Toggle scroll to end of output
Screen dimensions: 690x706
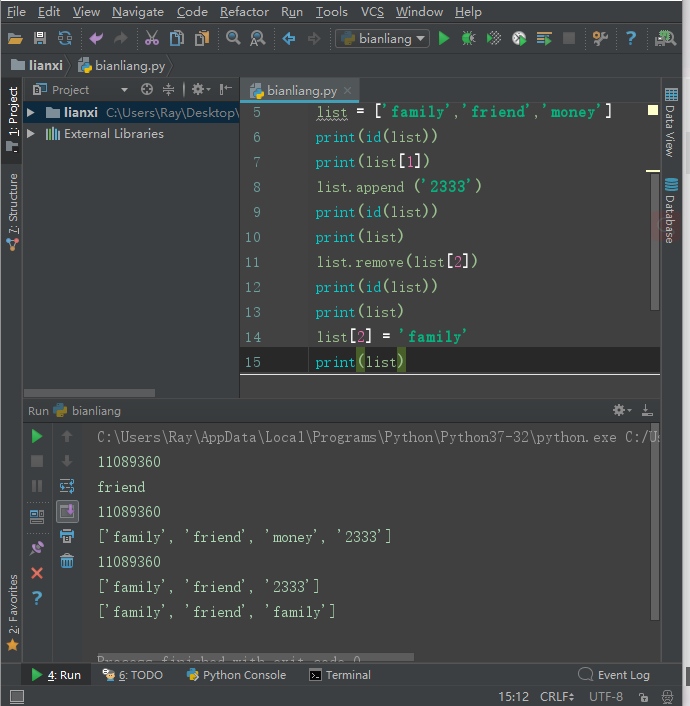tap(67, 511)
